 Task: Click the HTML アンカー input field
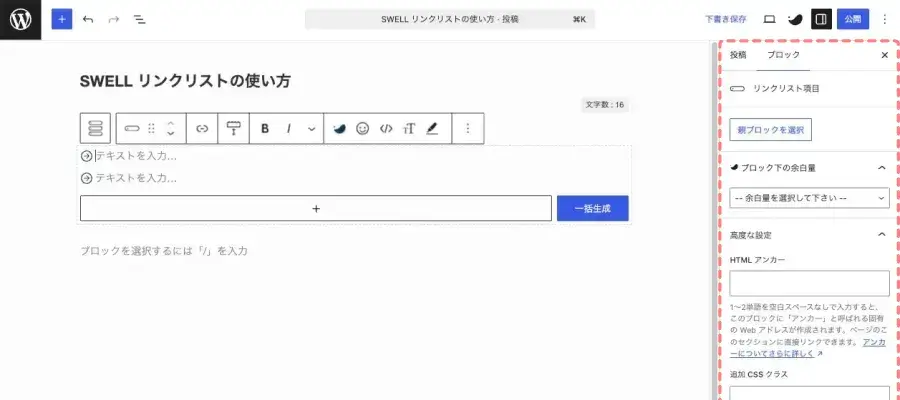[809, 284]
